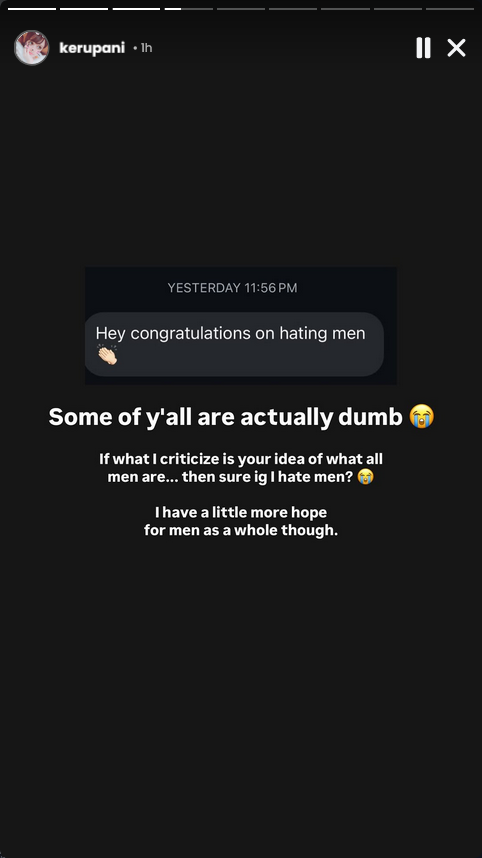482x858 pixels.
Task: Skip to the last story progress segment
Action: click(x=450, y=9)
